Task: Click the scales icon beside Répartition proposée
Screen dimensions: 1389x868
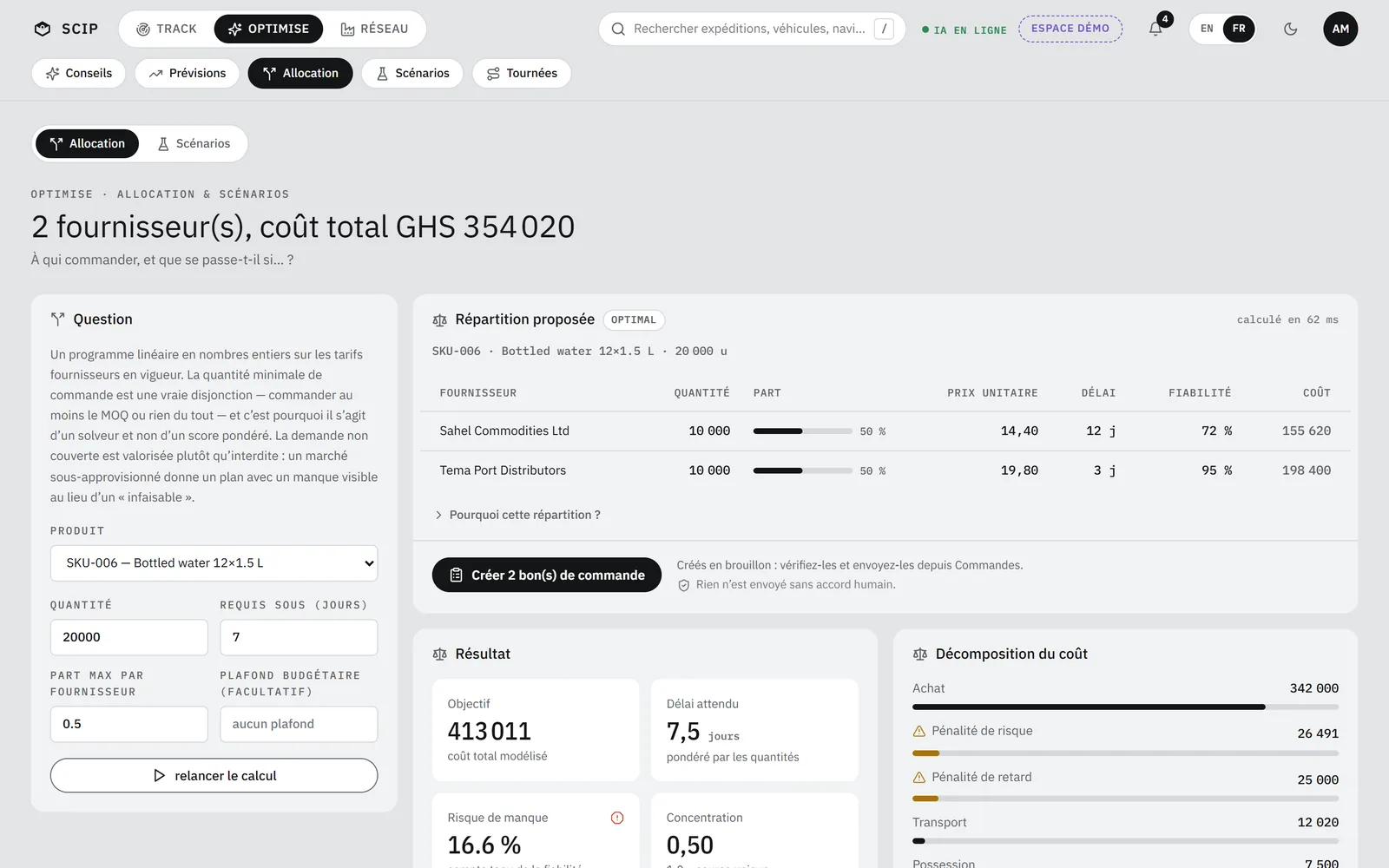Action: [x=440, y=320]
